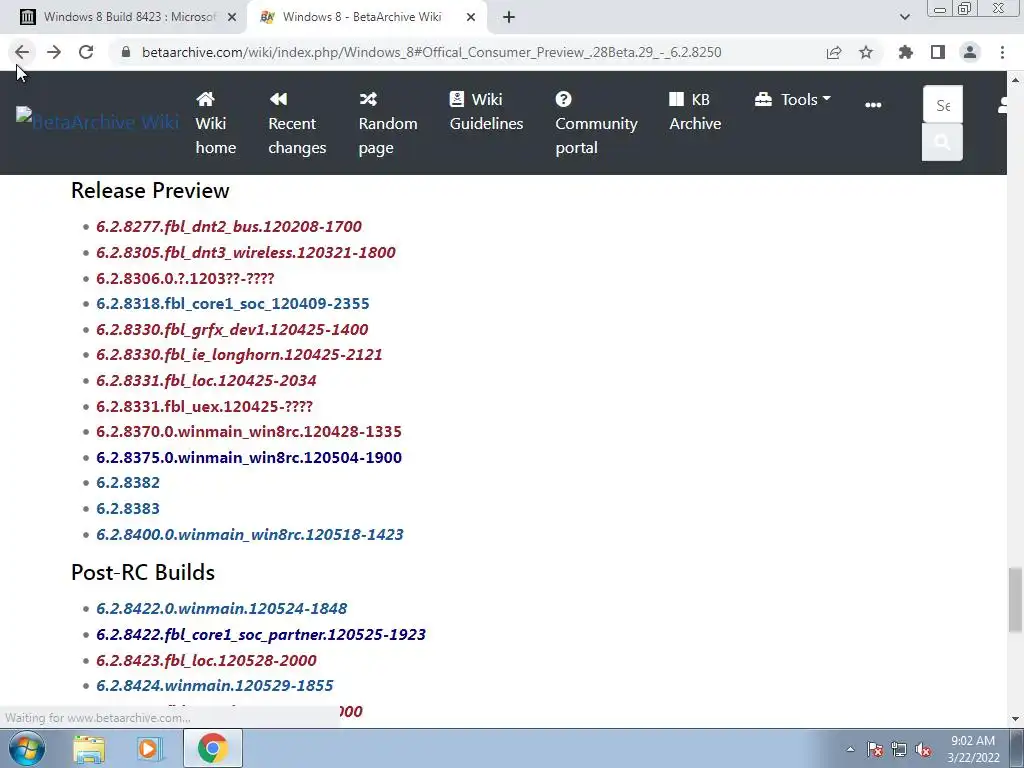Viewport: 1024px width, 768px height.
Task: Open build 6.2.8330.fbl_ie_longhorn.120425-2121
Action: pos(239,355)
